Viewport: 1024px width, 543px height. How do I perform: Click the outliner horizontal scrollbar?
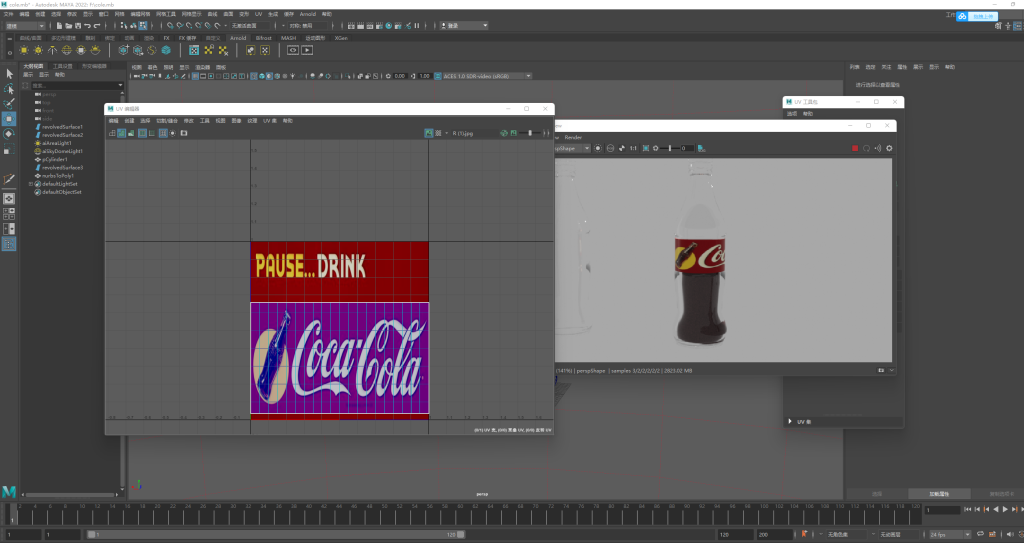click(70, 495)
